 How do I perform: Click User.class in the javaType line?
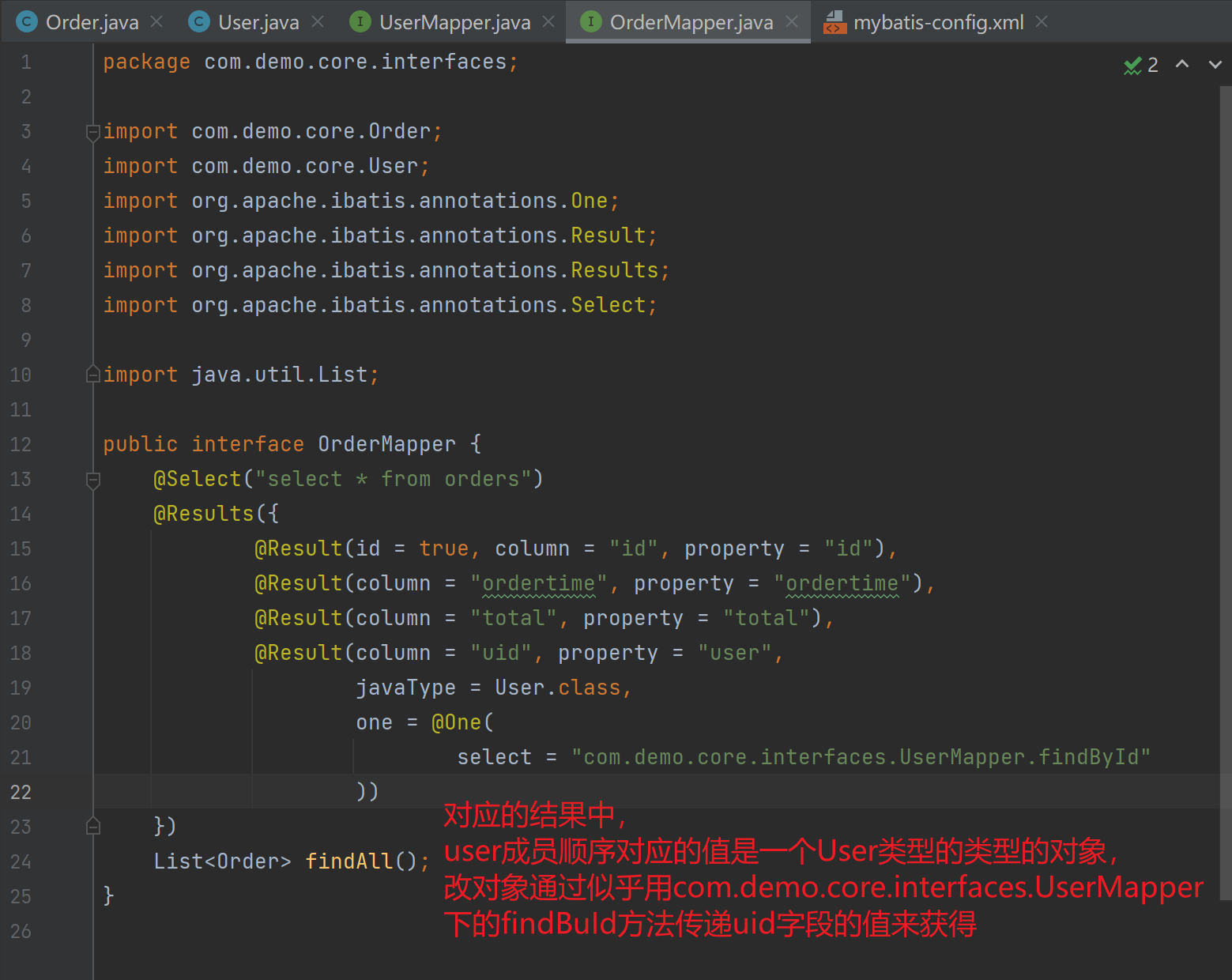(558, 688)
